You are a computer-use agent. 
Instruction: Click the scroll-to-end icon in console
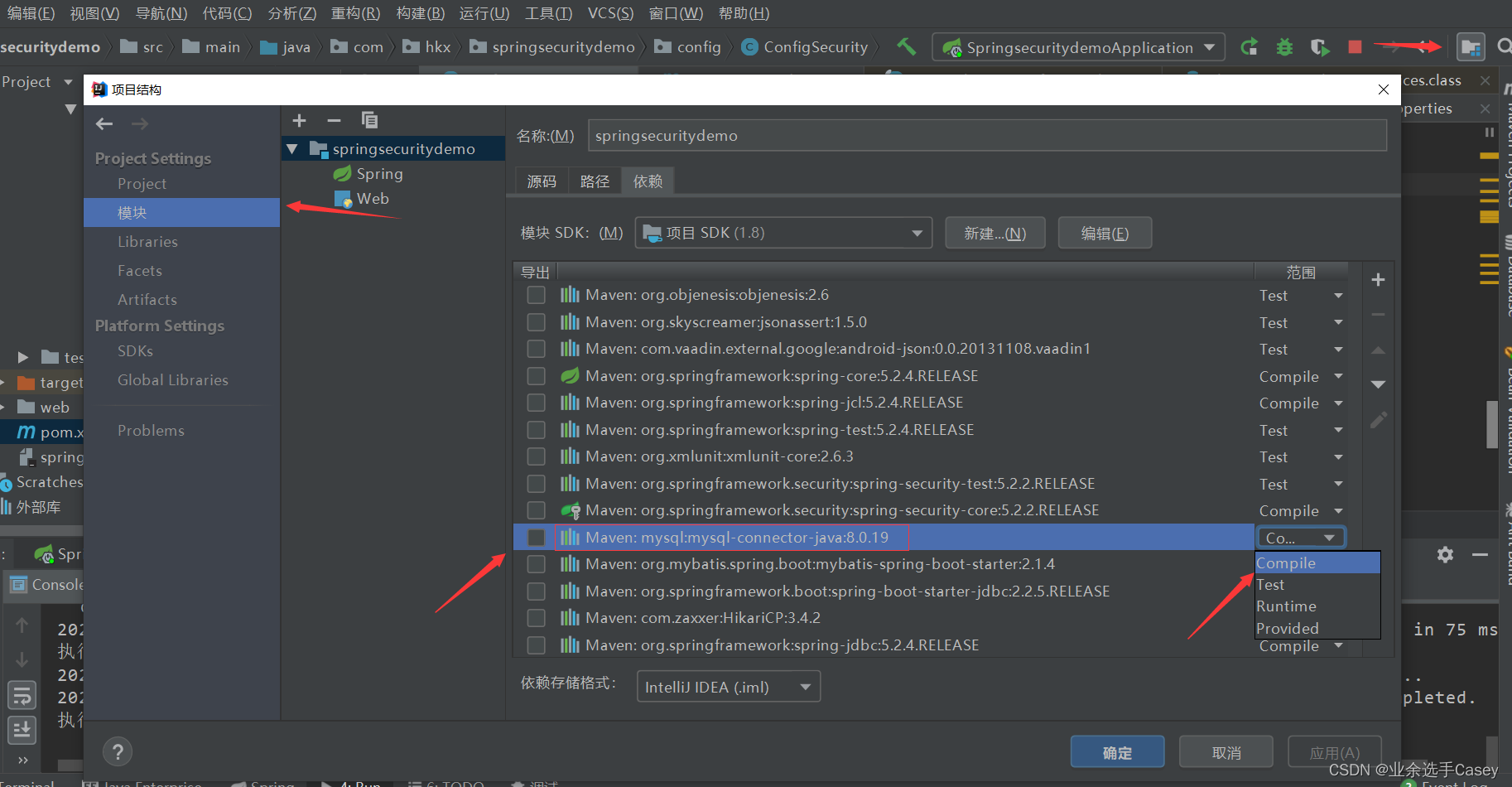22,730
